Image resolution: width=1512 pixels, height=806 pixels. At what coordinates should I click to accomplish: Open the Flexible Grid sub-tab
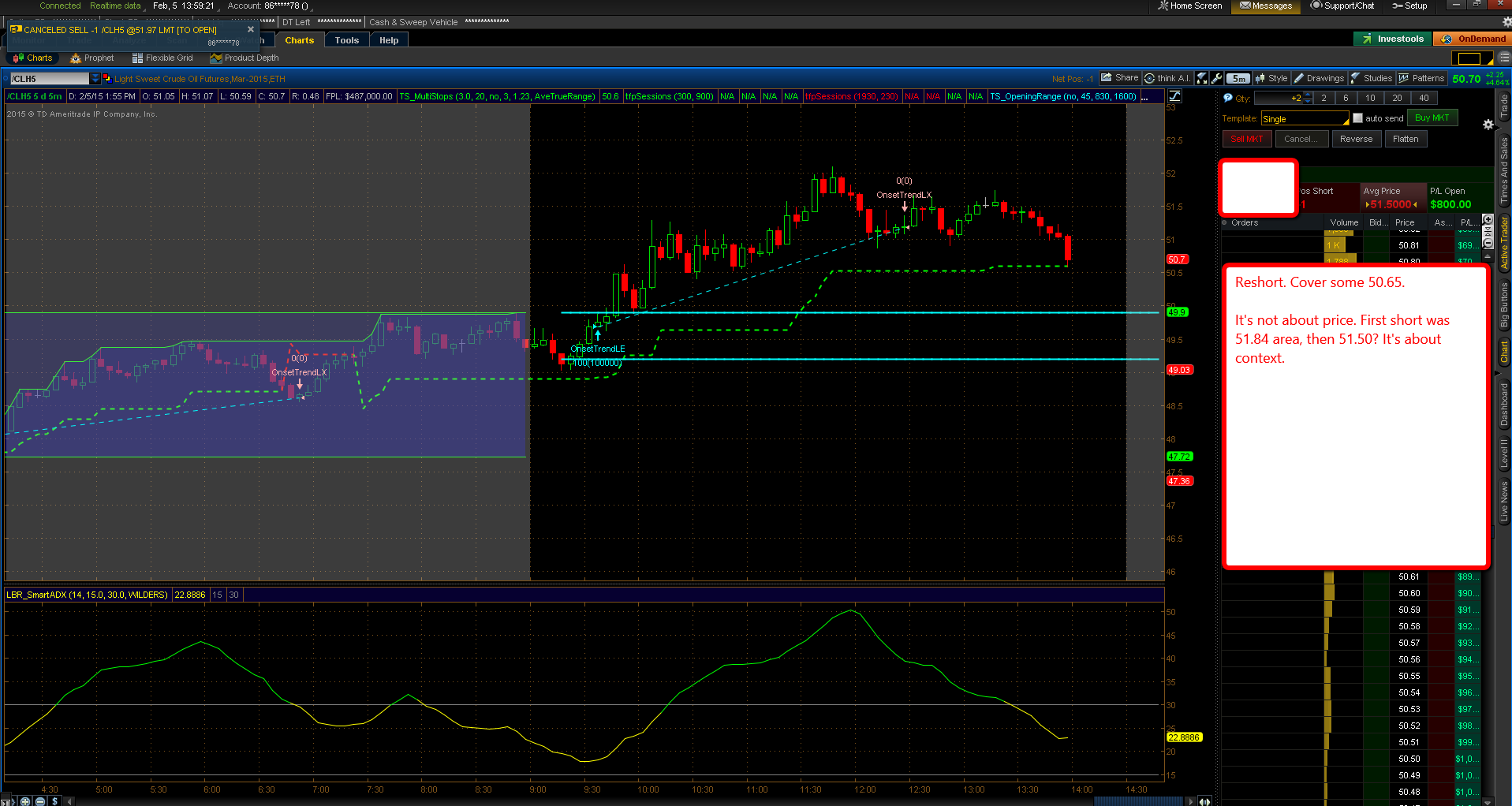(x=162, y=58)
